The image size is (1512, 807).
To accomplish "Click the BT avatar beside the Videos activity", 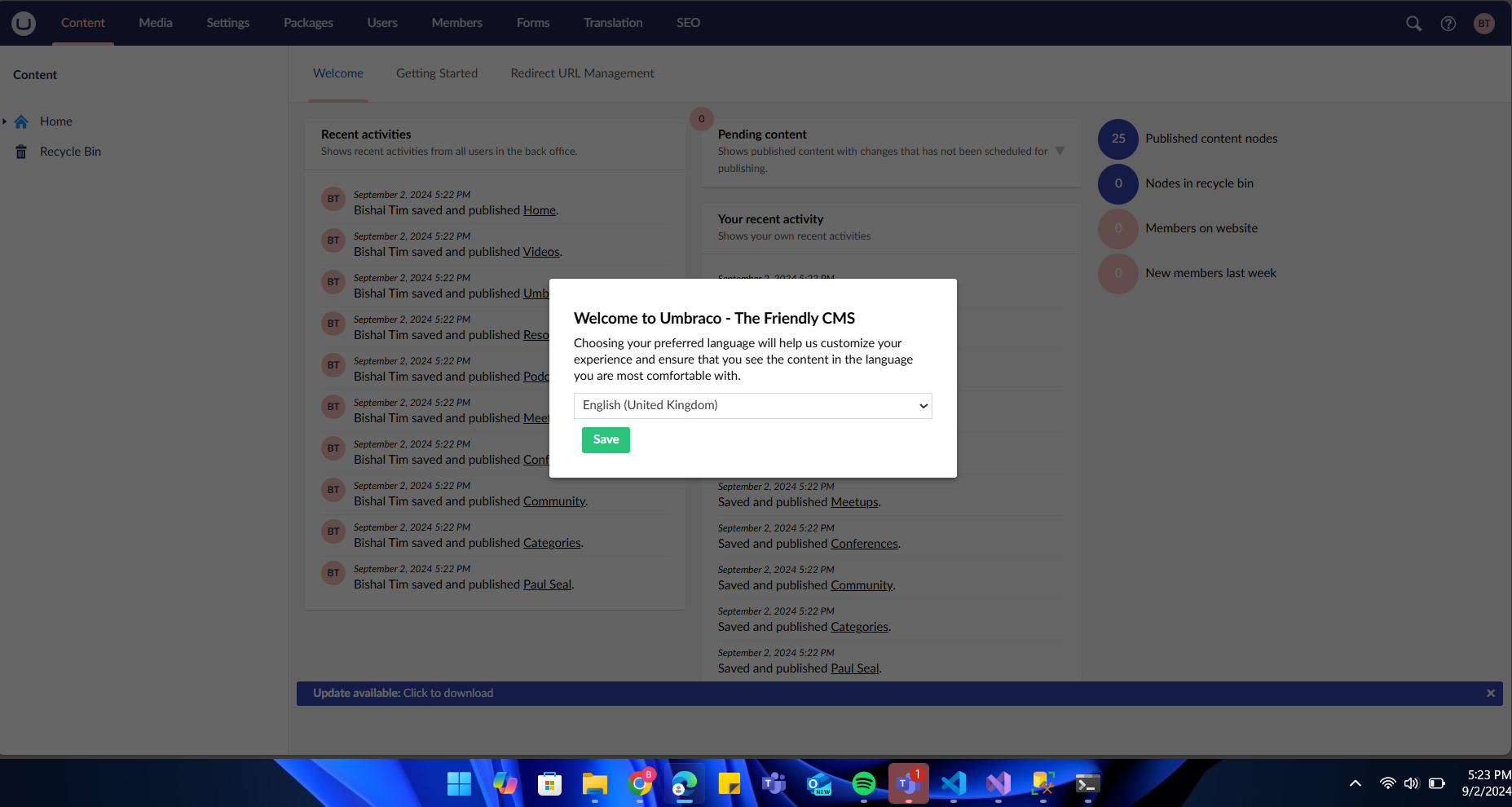I will coord(333,240).
